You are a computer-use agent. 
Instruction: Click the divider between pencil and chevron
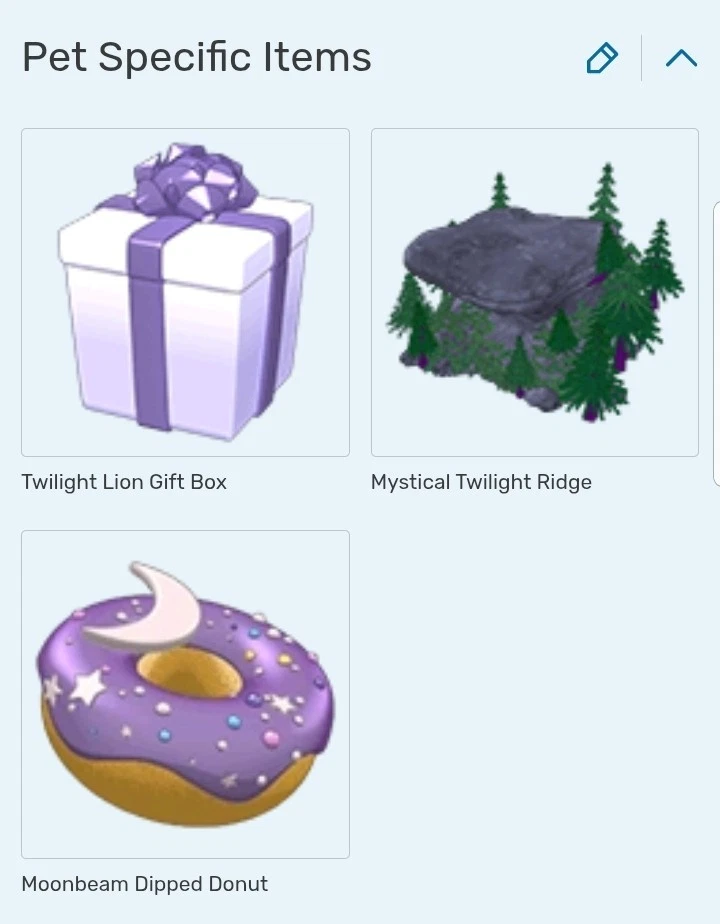pyautogui.click(x=642, y=58)
